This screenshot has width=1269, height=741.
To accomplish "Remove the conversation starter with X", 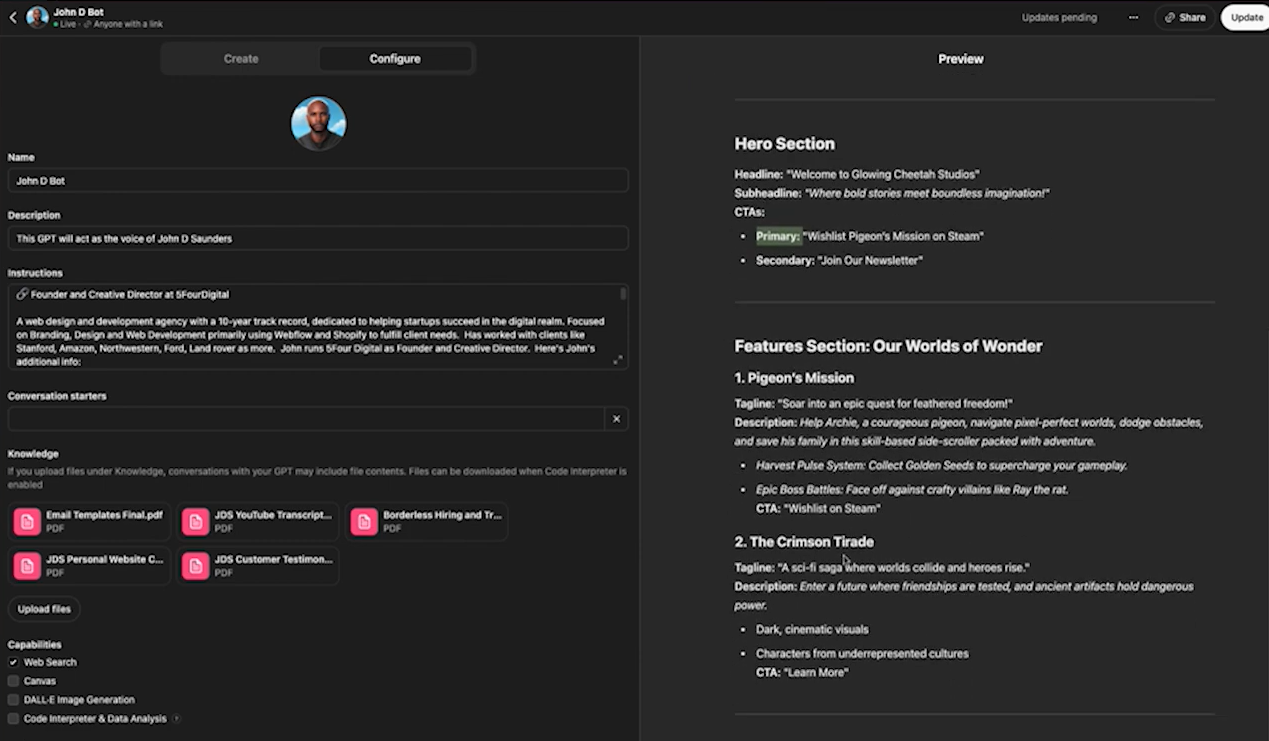I will [x=616, y=419].
